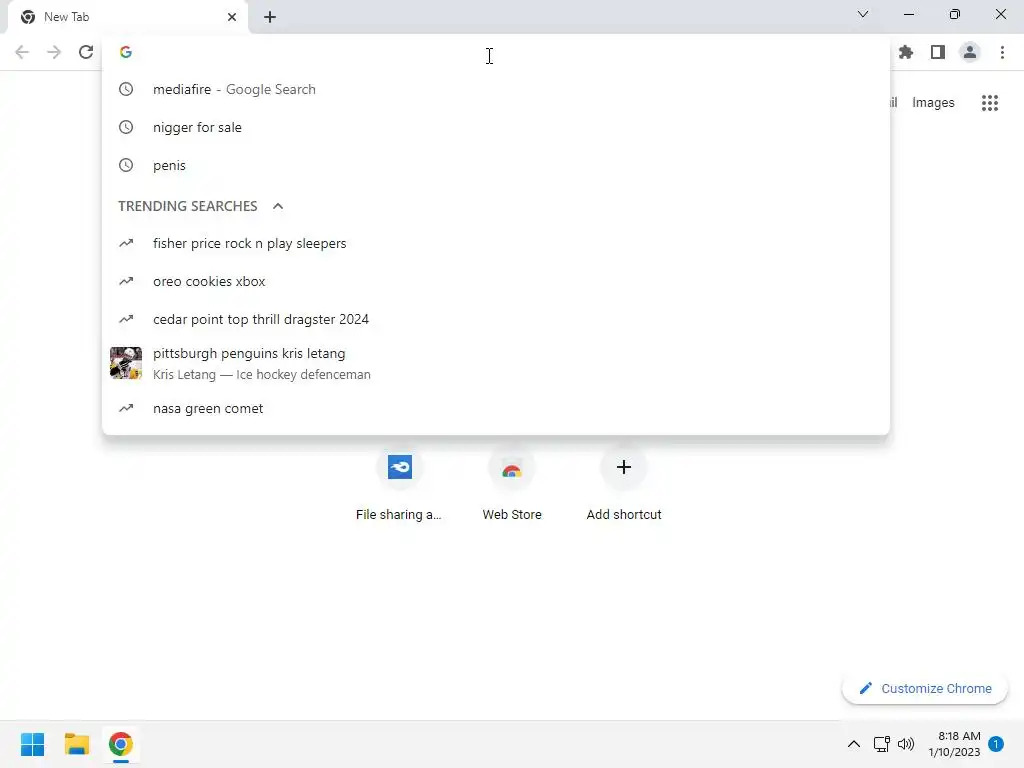Click the trending icon beside 'cedar point top thrill dragster 2024'
Viewport: 1024px width, 768px height.
click(126, 319)
